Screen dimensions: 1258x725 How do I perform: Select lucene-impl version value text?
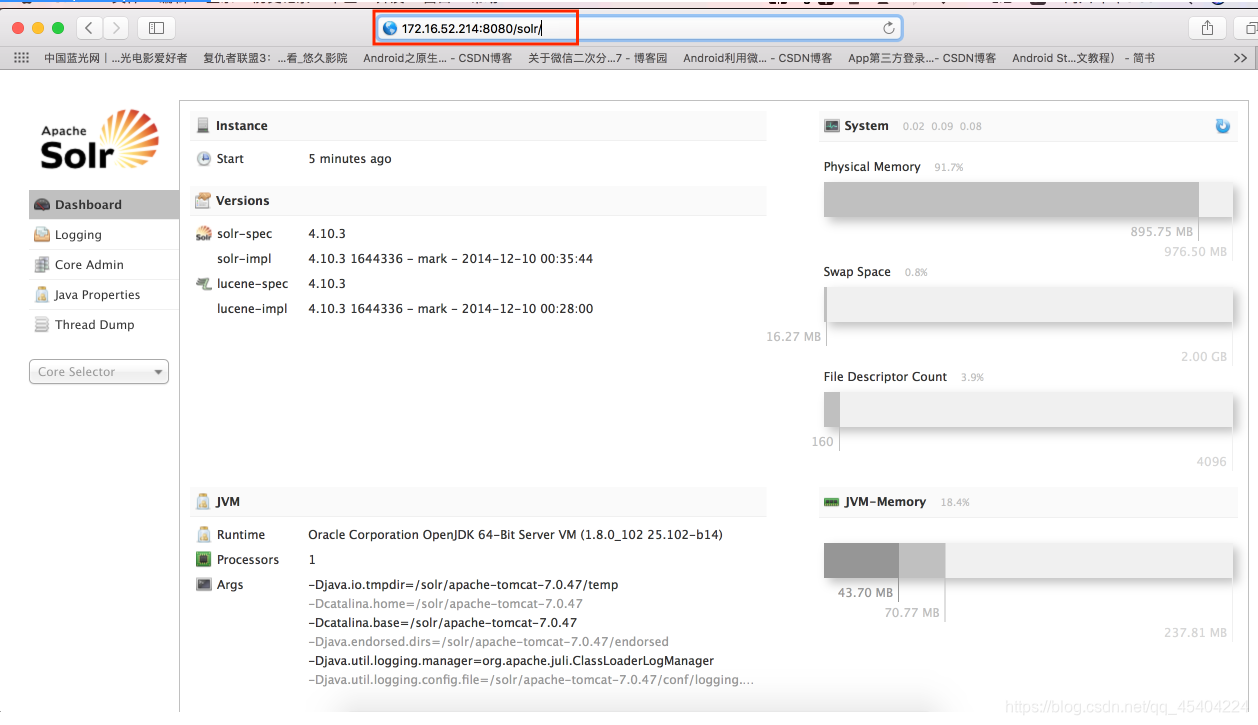(x=450, y=308)
